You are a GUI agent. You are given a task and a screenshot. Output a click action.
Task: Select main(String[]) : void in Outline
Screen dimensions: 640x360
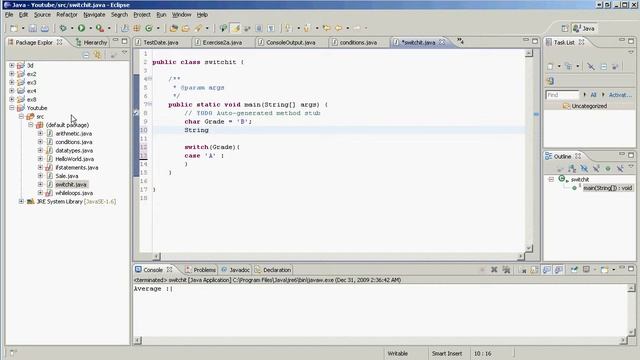(608, 188)
